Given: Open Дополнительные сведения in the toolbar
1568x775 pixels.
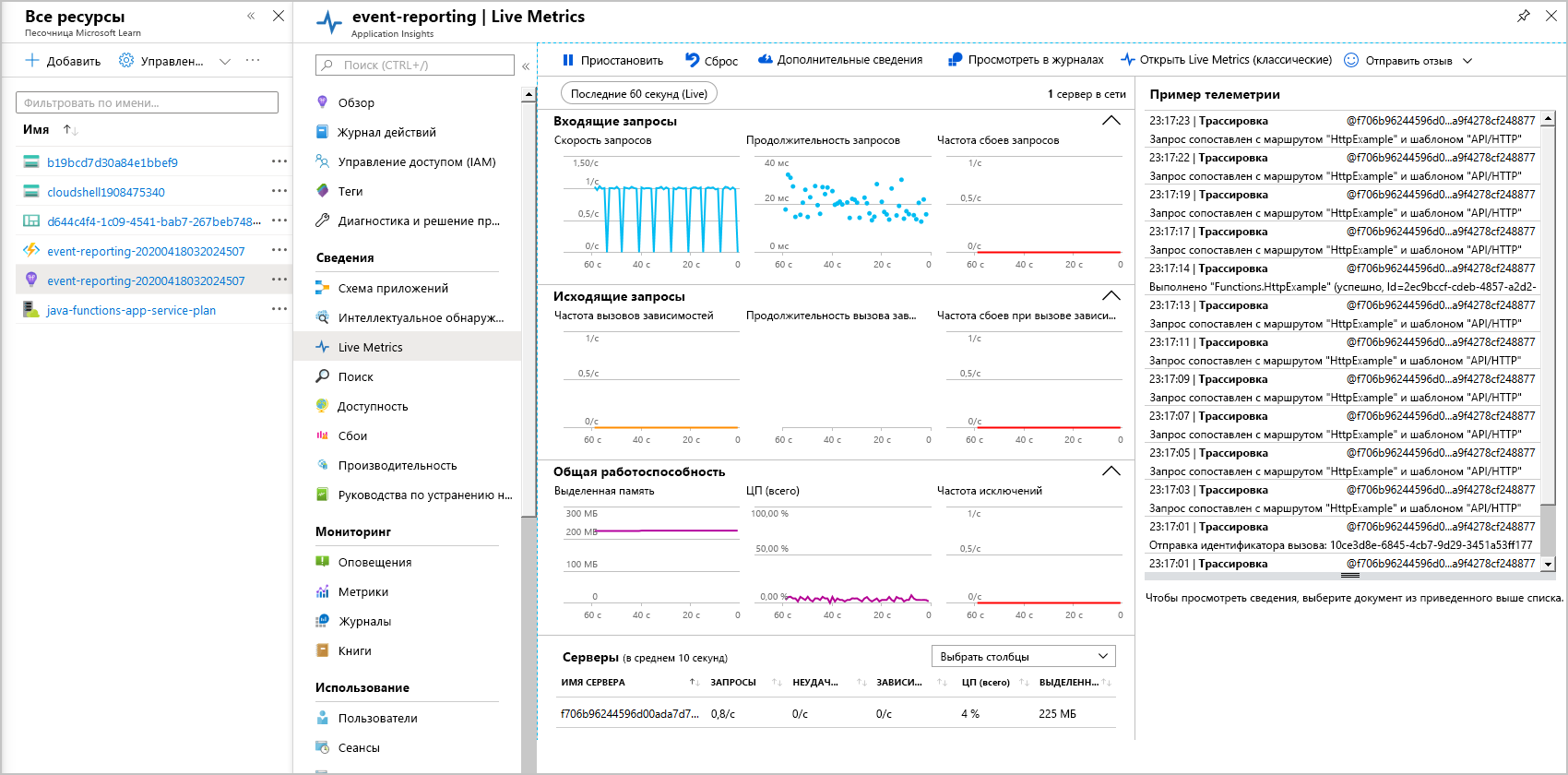Looking at the screenshot, I should pyautogui.click(x=840, y=60).
